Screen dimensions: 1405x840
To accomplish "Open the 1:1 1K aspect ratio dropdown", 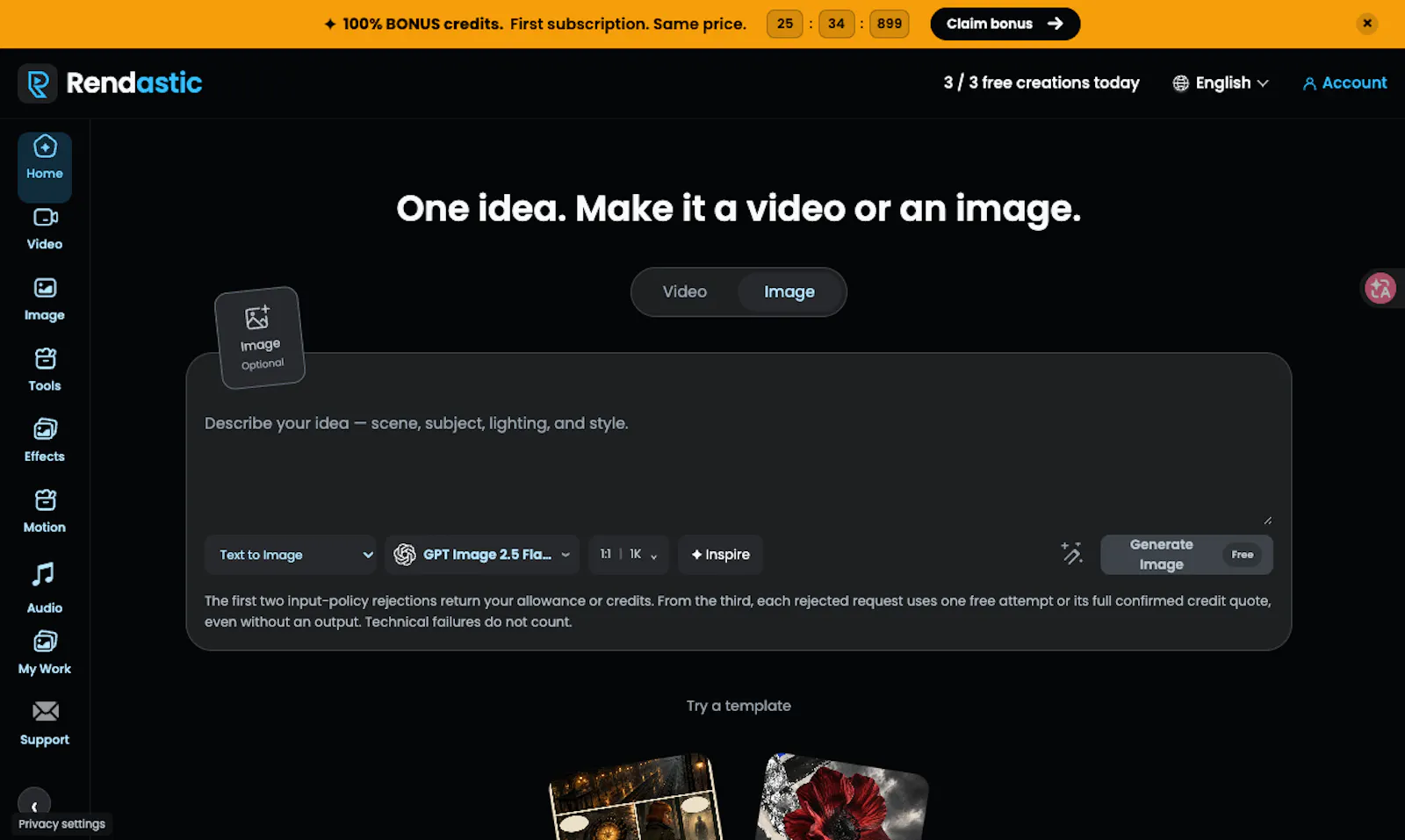I will (x=629, y=555).
